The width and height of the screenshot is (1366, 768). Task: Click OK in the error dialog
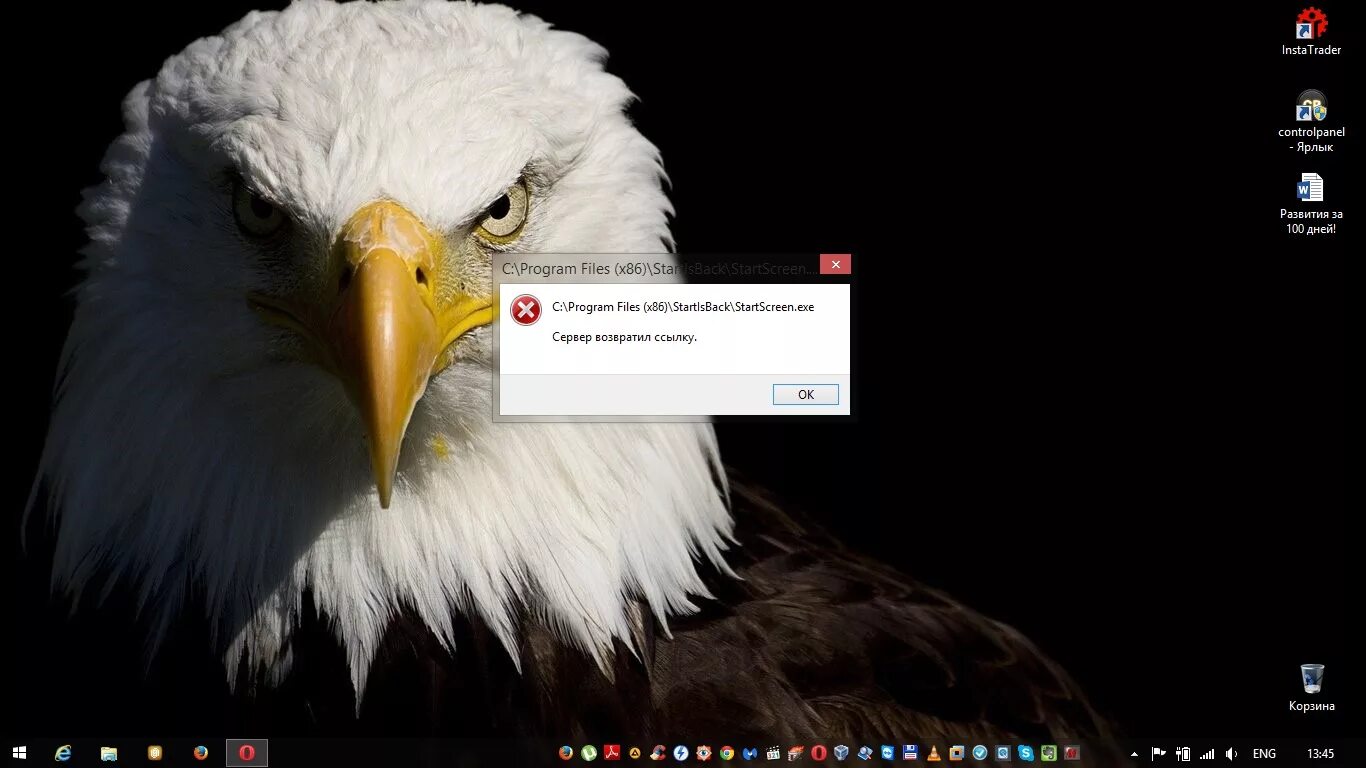click(x=805, y=395)
